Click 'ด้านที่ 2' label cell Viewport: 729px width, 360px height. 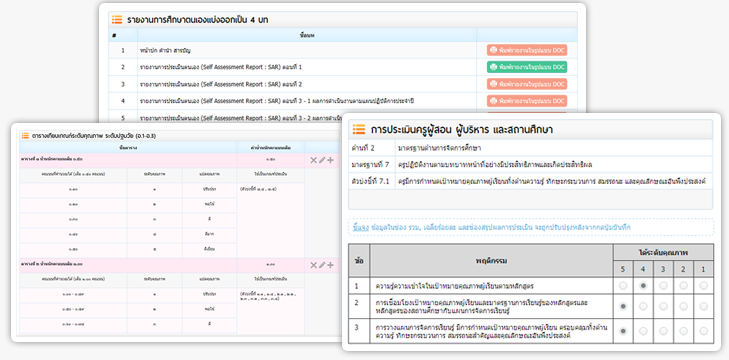[371, 148]
